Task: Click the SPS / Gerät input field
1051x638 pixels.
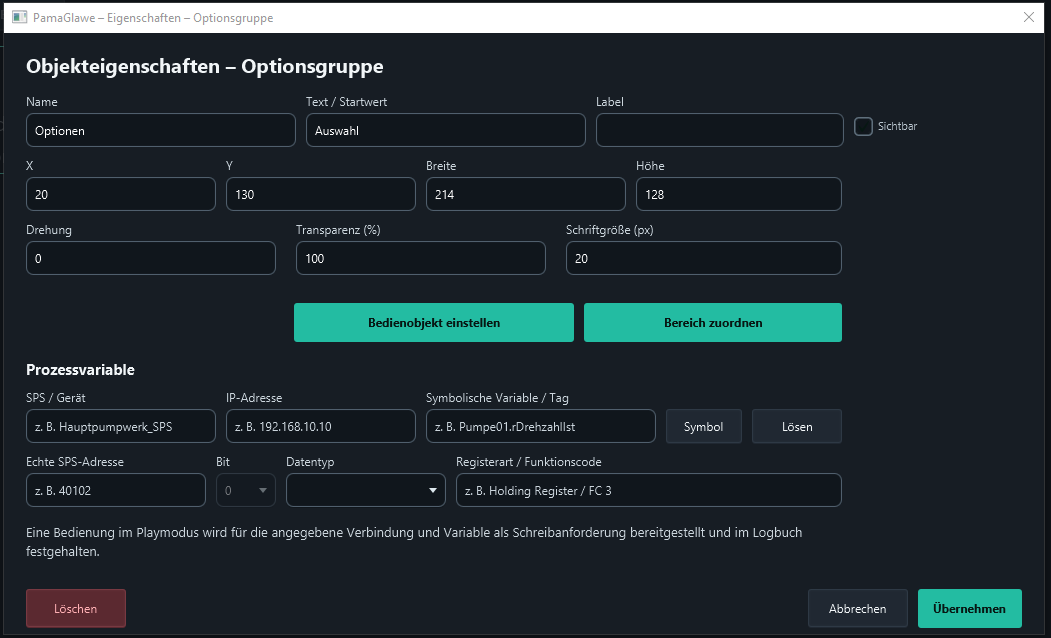Action: coord(121,426)
